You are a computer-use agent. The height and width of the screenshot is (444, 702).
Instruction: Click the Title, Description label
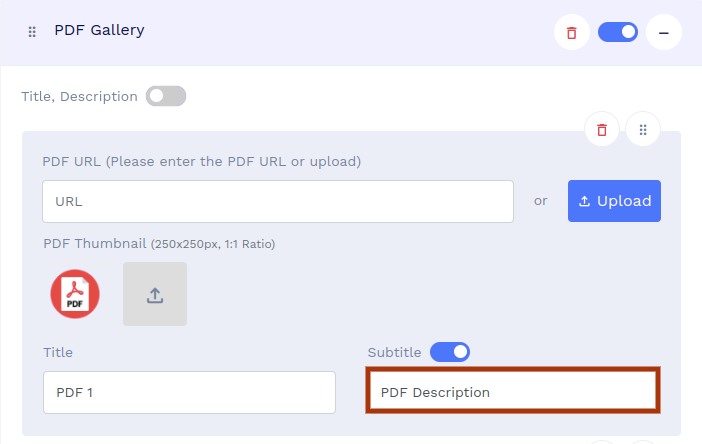(79, 97)
